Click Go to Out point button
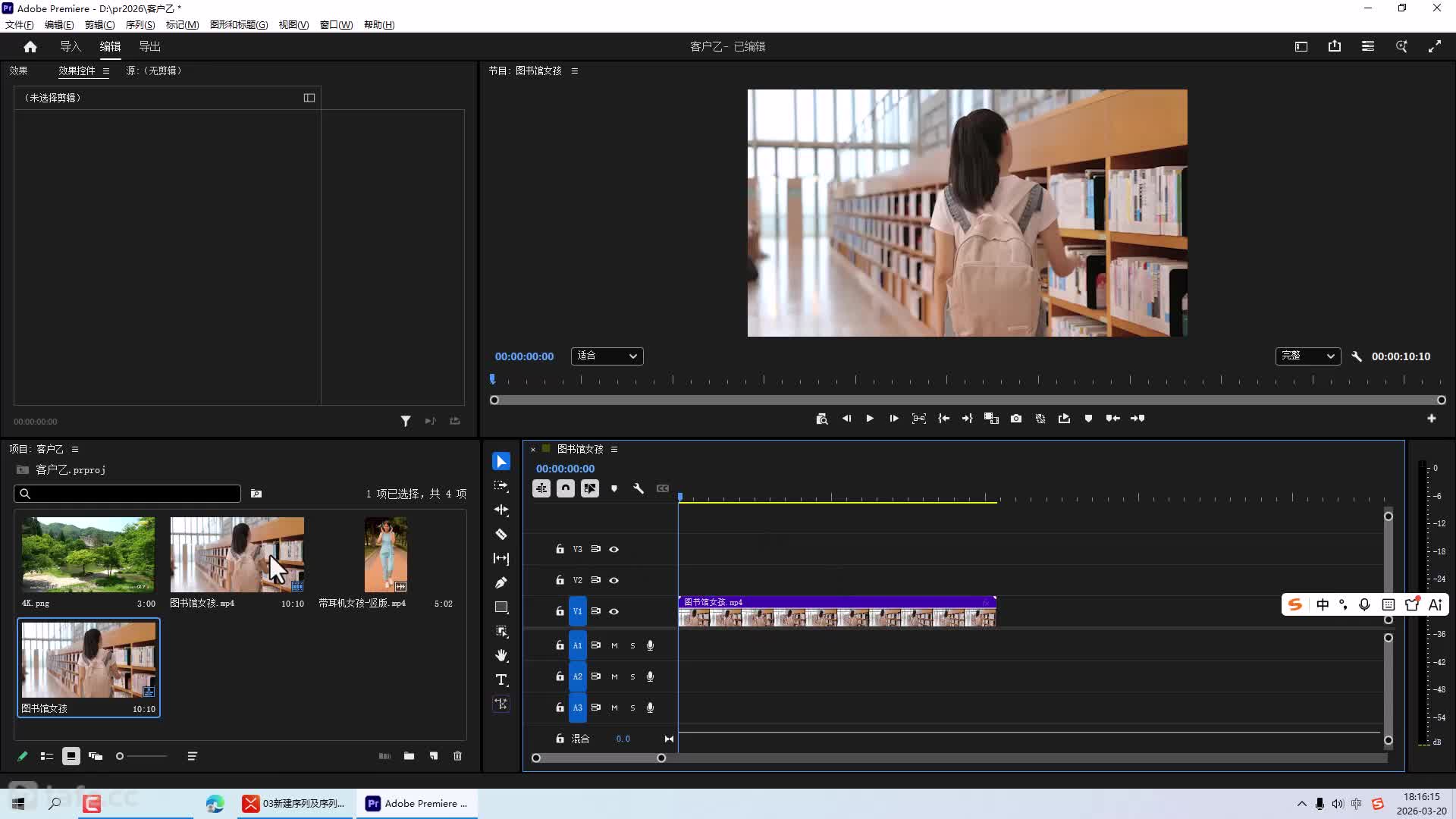This screenshot has height=819, width=1456. [967, 419]
